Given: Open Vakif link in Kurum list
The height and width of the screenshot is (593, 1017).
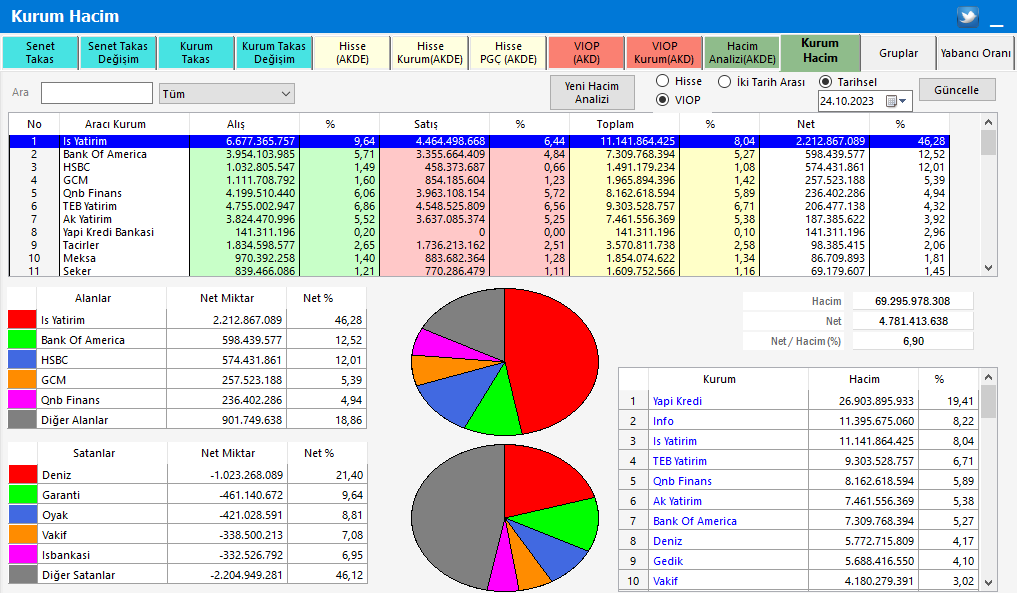Looking at the screenshot, I should pos(665,581).
